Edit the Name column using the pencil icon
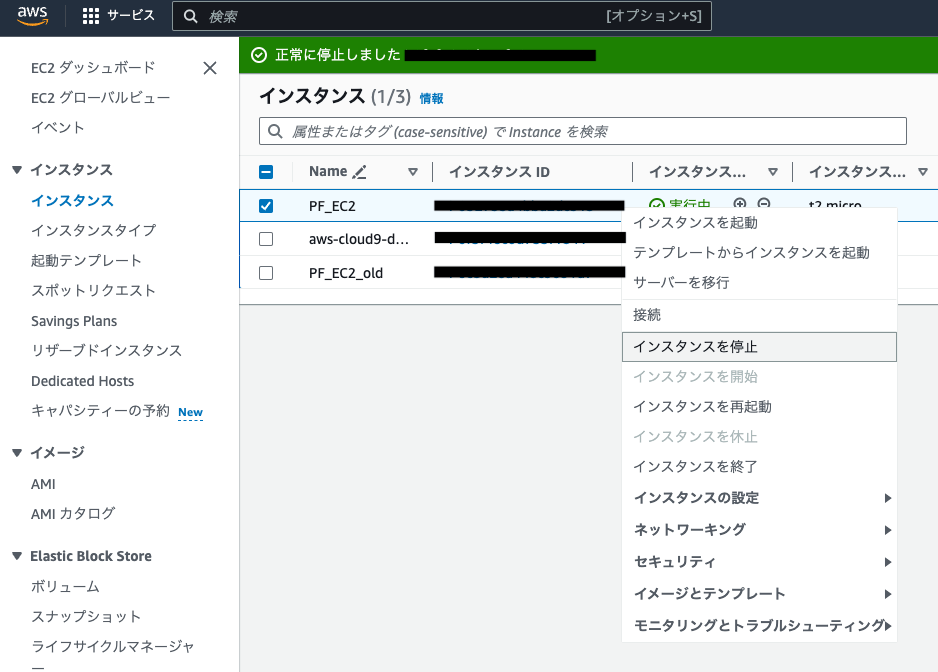Viewport: 938px width, 672px height. pyautogui.click(x=360, y=172)
